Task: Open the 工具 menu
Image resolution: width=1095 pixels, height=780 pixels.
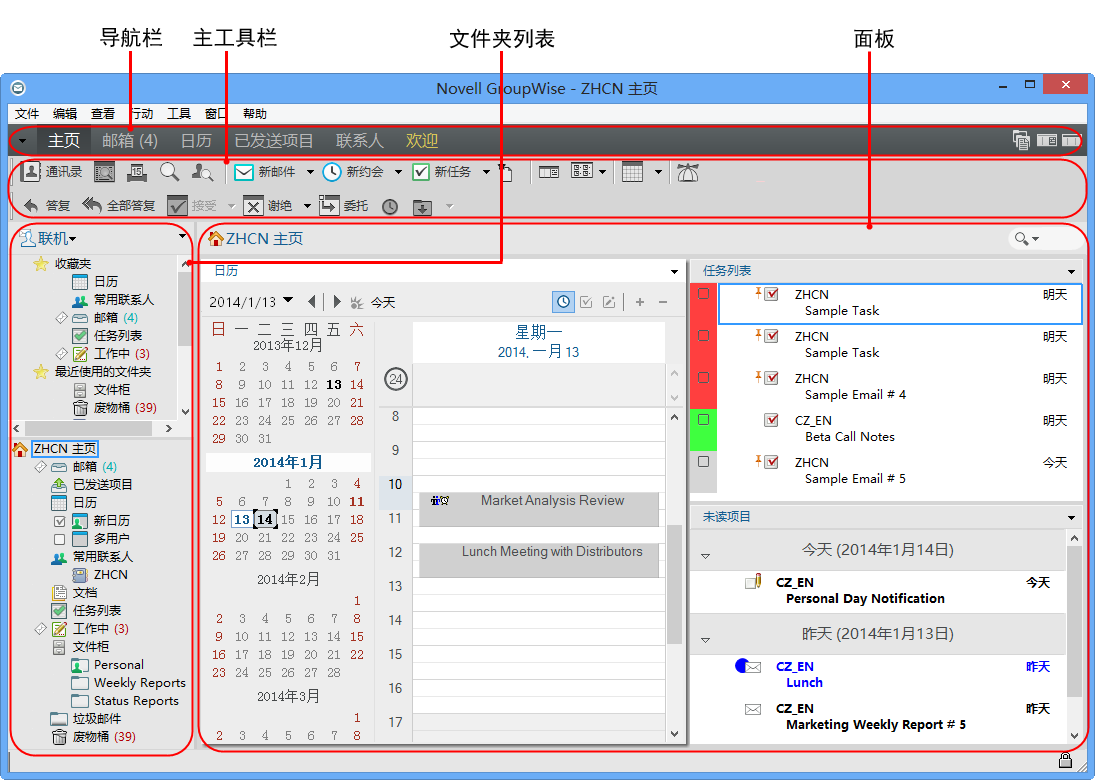Action: 179,114
